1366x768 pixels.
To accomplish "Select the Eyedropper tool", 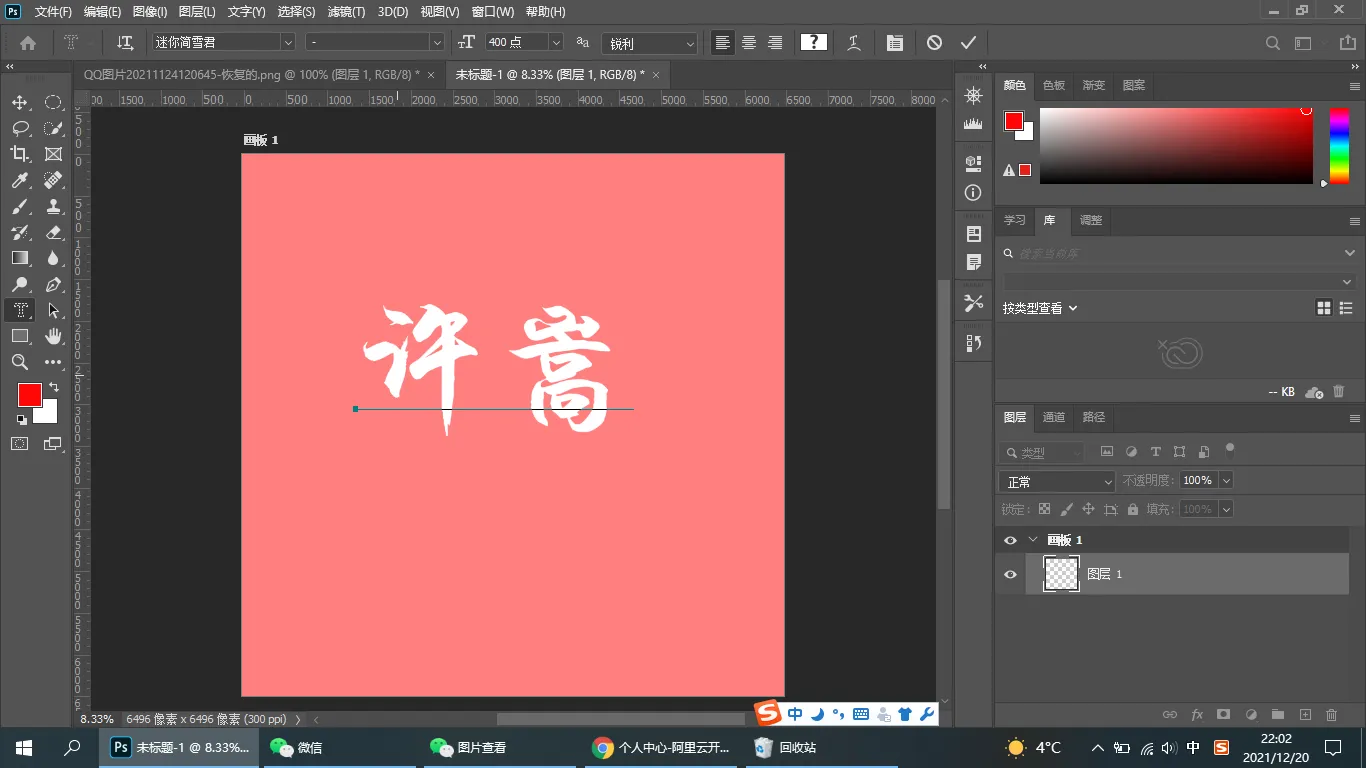I will (x=20, y=180).
